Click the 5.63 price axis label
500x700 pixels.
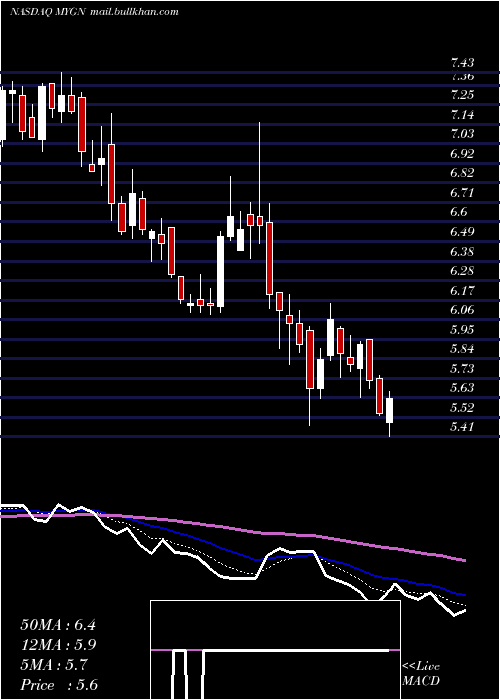(x=462, y=388)
